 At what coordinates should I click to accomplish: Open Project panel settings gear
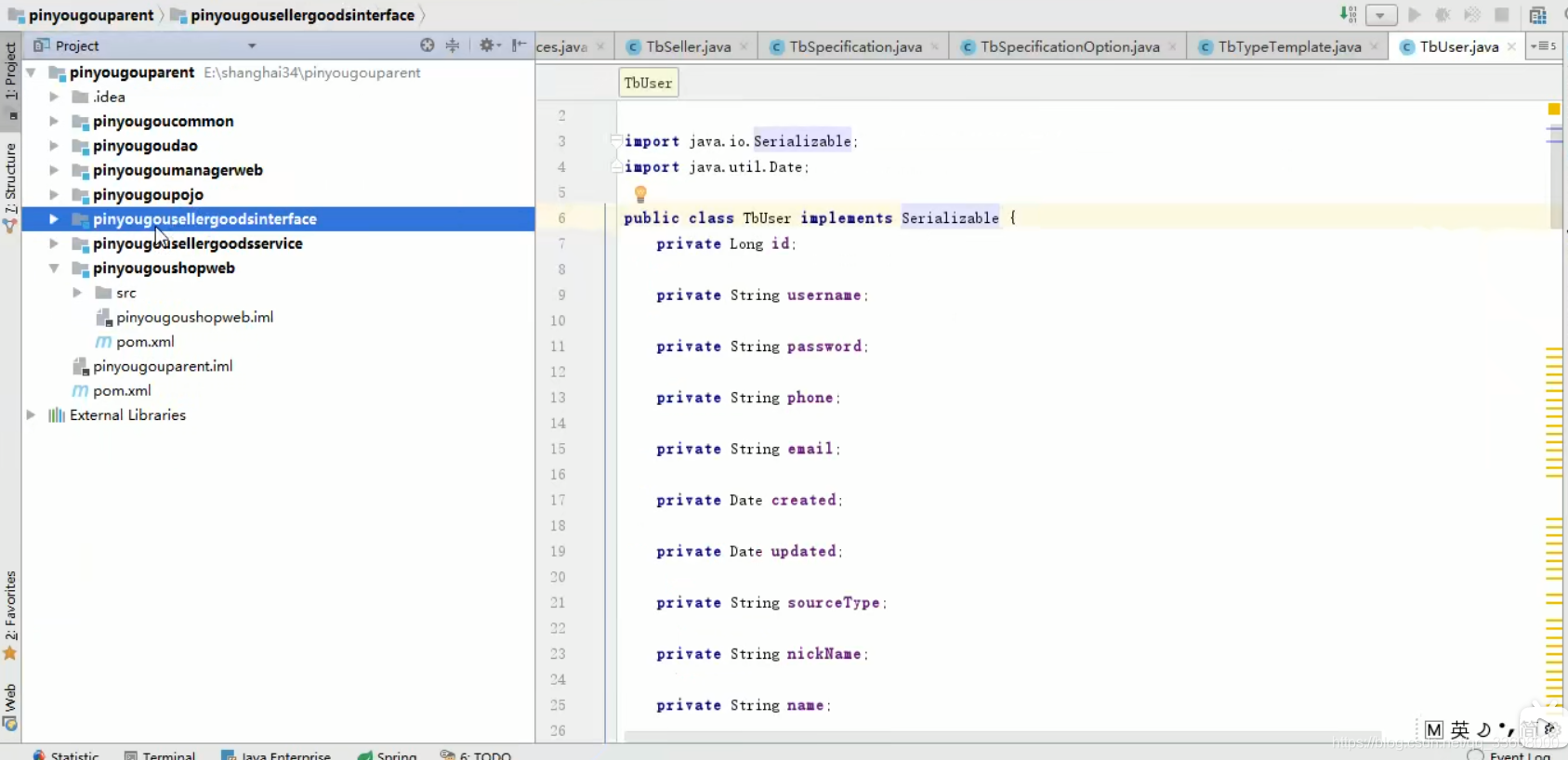[x=488, y=45]
